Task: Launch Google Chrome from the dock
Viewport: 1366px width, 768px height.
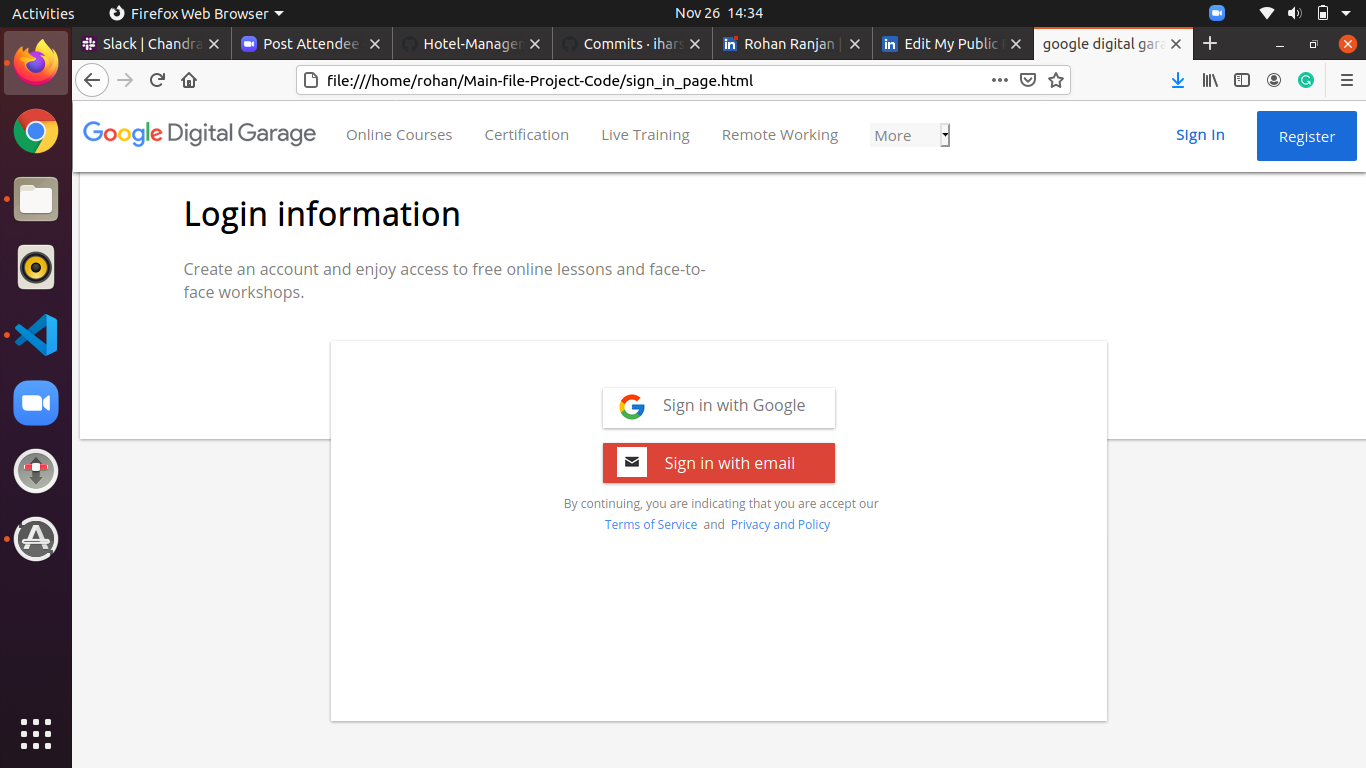Action: point(36,131)
